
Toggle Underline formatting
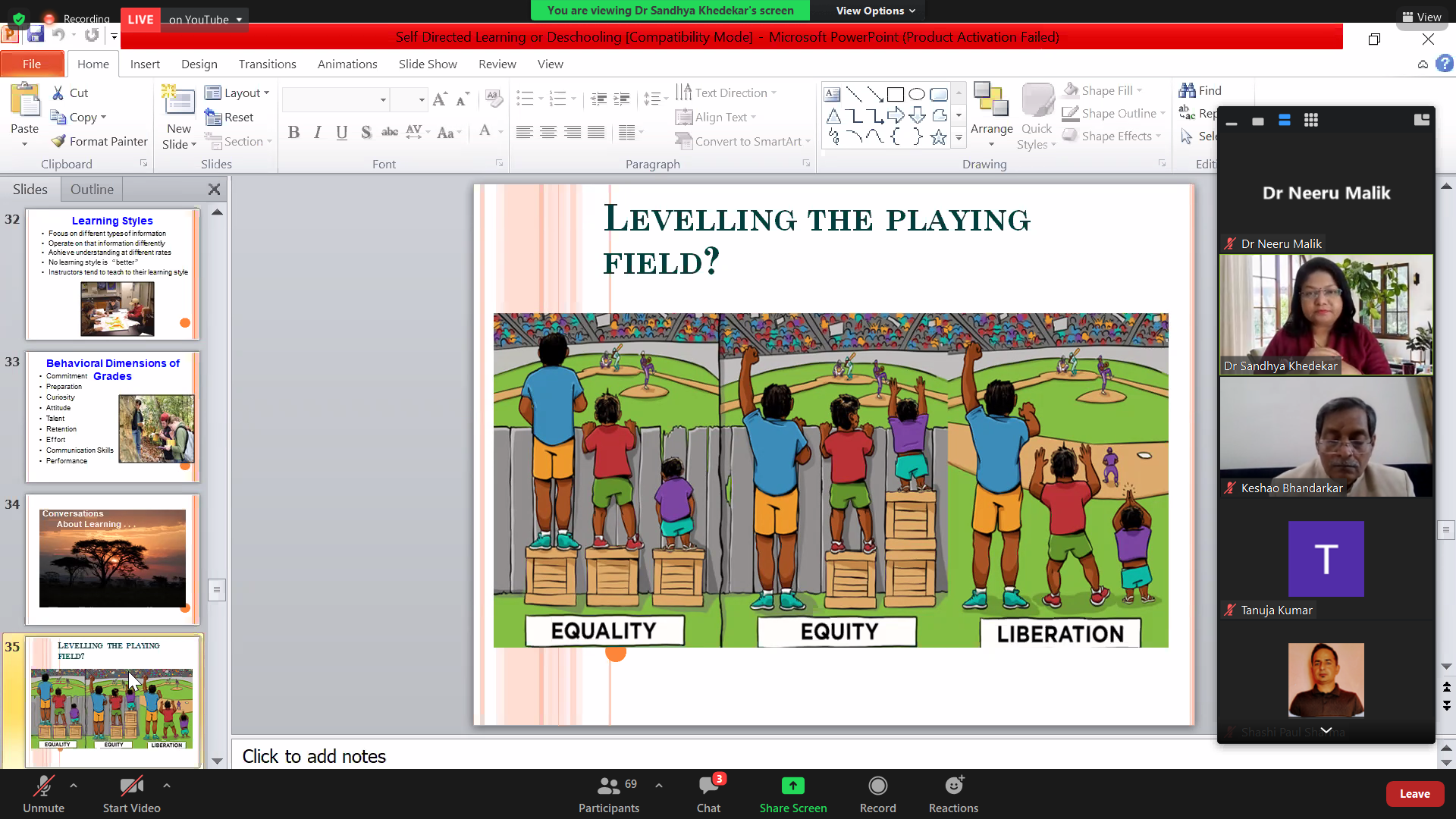coord(342,132)
